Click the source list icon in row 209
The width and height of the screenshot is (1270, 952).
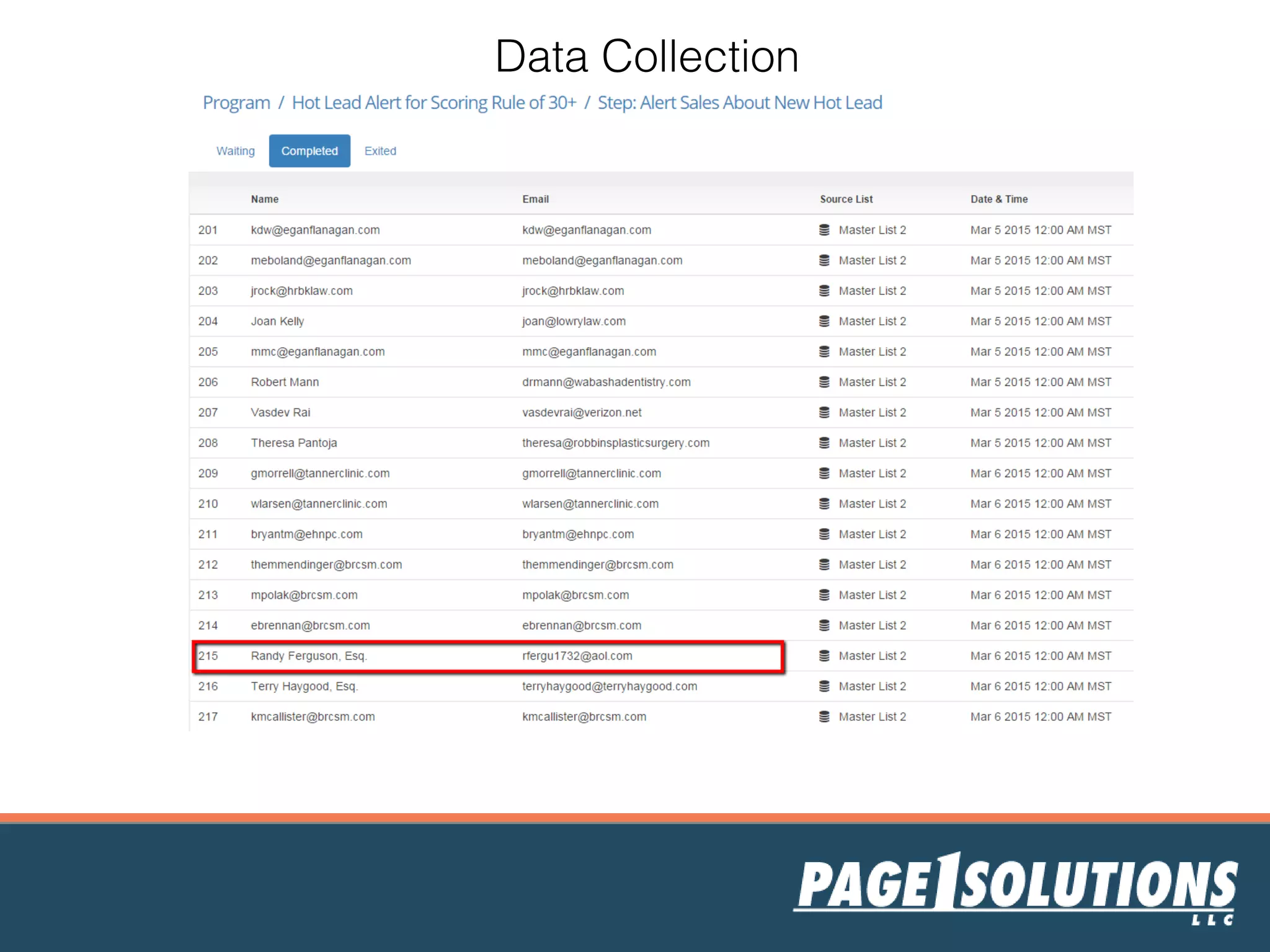coord(824,473)
